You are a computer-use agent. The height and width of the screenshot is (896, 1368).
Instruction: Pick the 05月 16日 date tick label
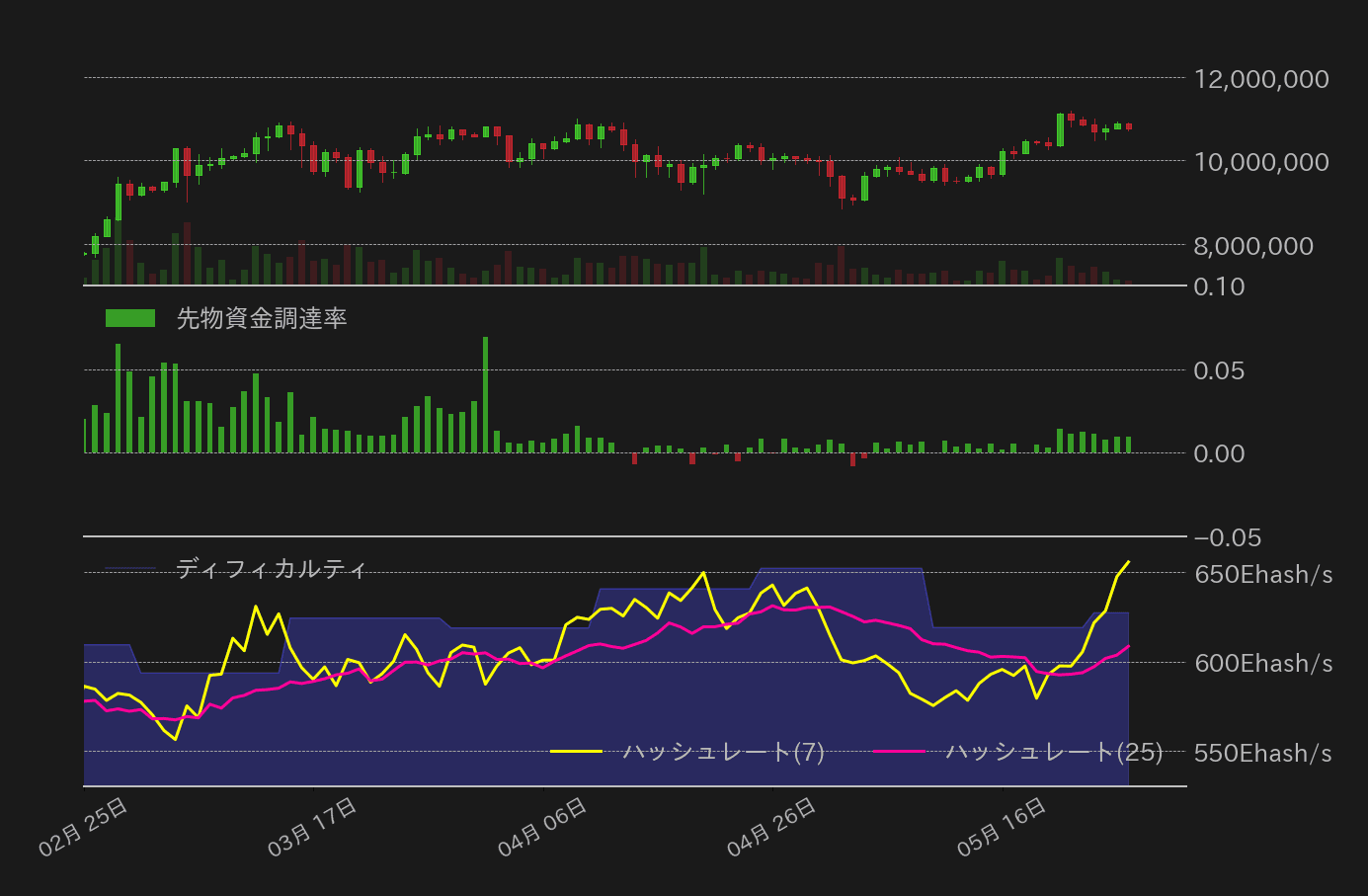click(1002, 827)
